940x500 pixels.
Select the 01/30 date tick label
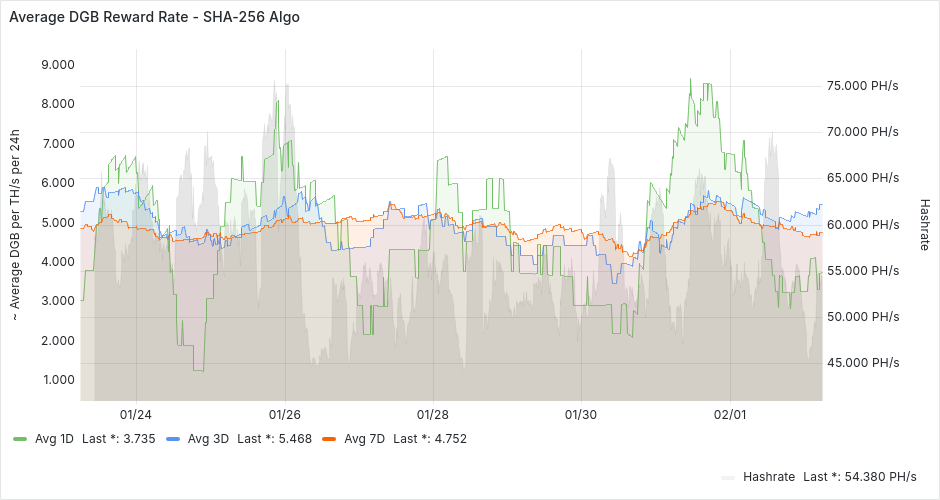[x=581, y=414]
